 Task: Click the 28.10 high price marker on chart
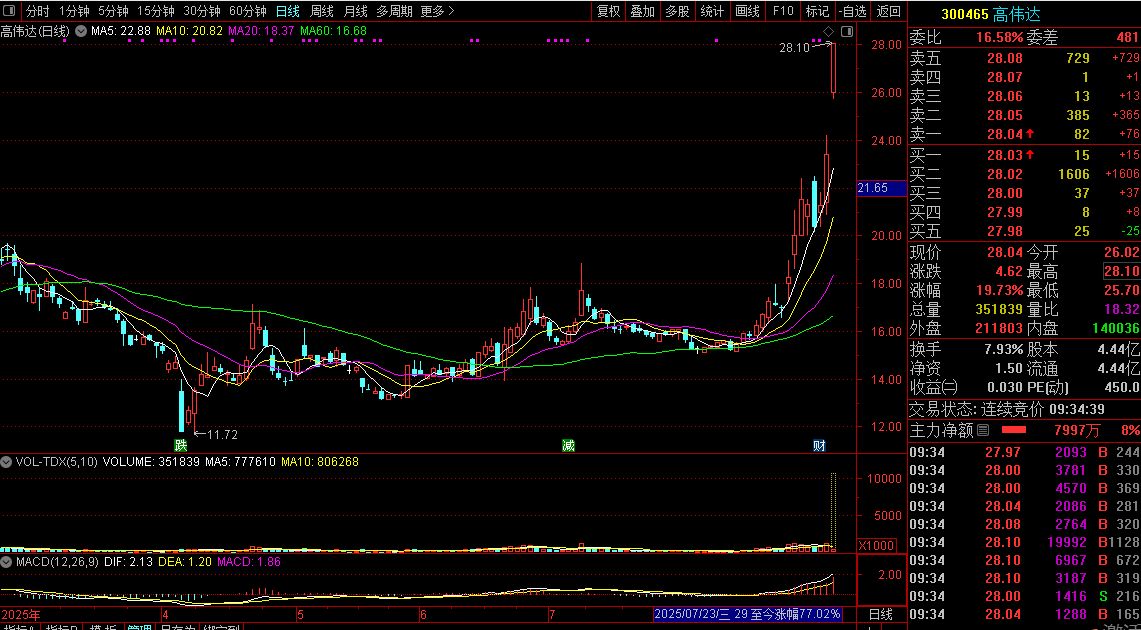(x=794, y=48)
